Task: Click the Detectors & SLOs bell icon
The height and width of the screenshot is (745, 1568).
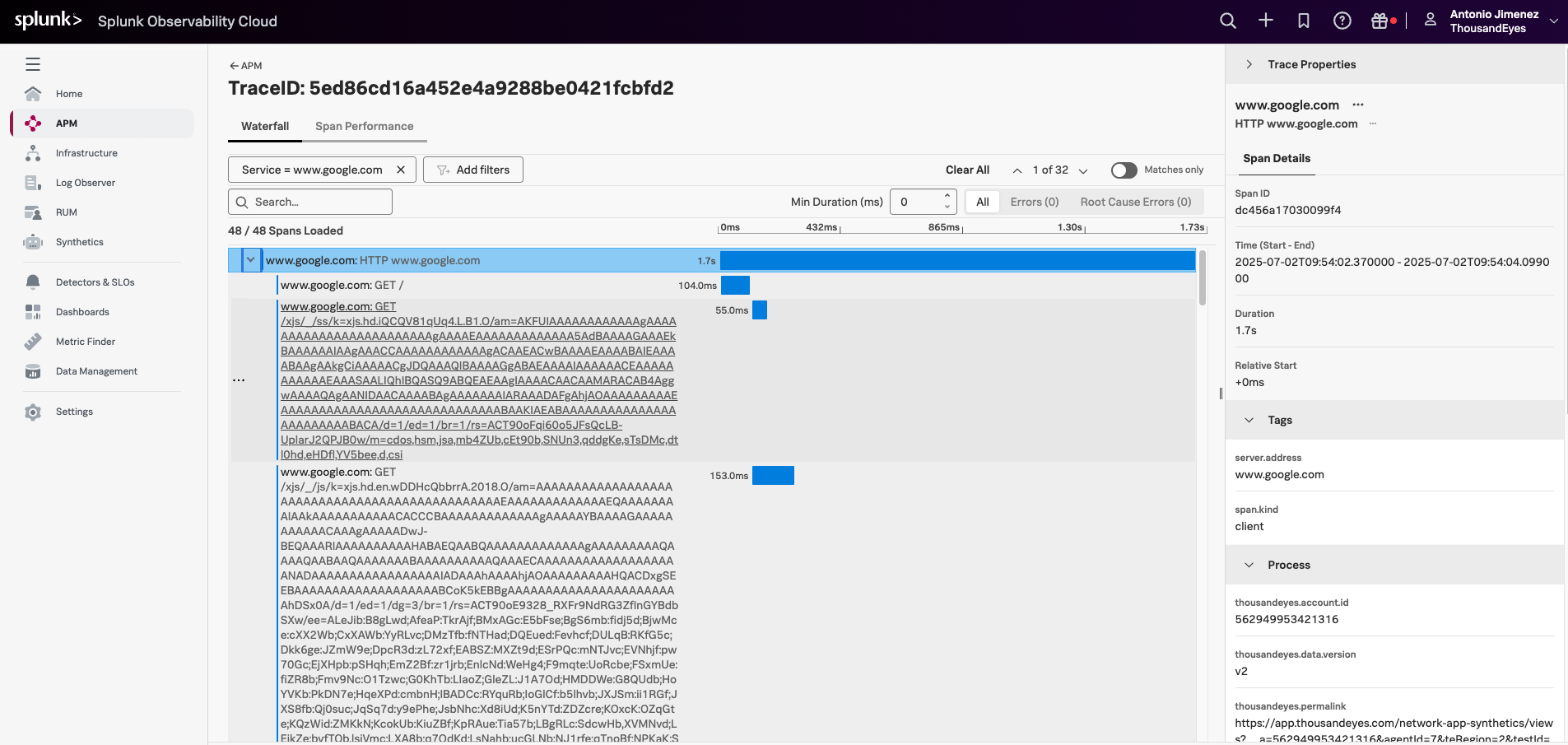Action: coord(33,282)
